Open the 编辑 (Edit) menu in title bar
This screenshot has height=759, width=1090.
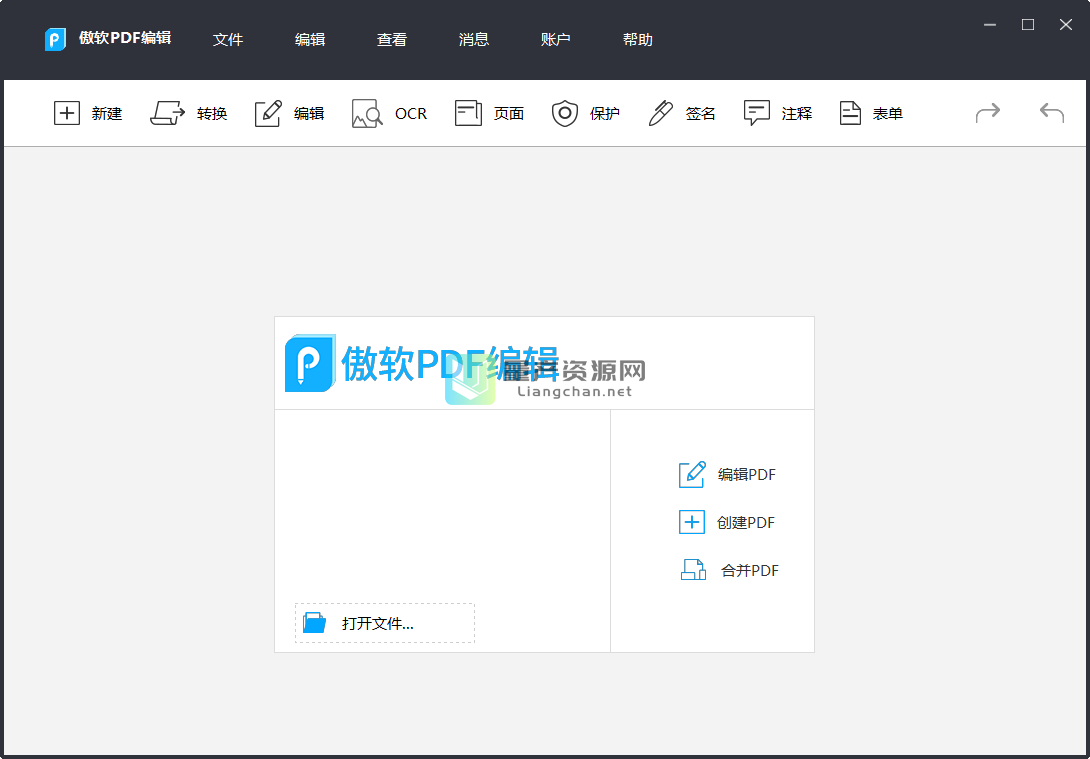310,40
